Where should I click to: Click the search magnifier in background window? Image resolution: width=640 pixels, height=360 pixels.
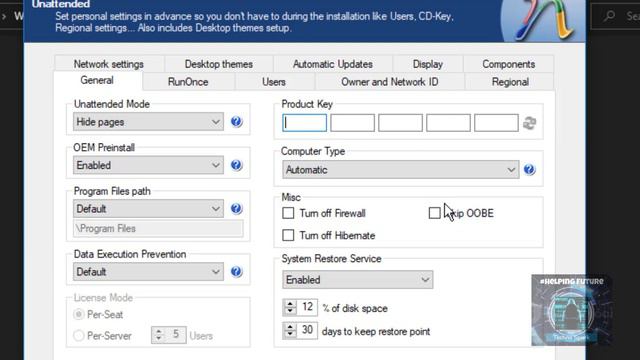[x=609, y=16]
